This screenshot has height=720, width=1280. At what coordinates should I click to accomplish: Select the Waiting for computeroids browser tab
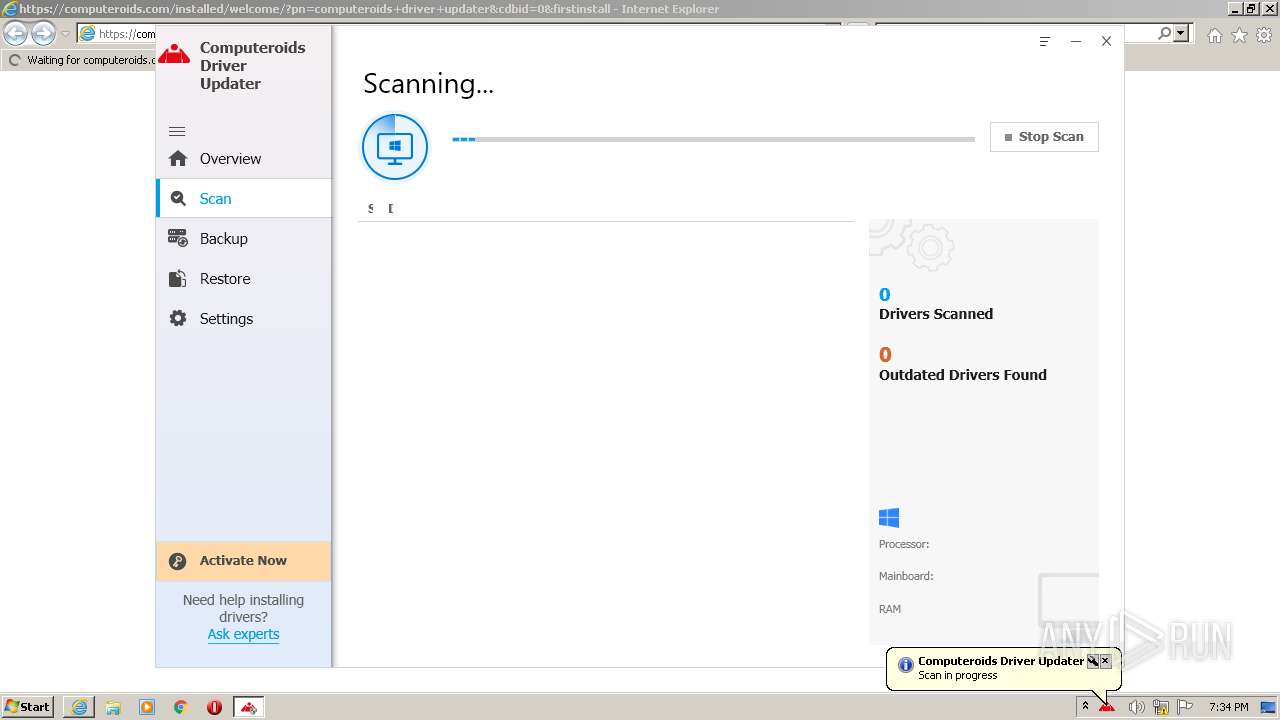click(x=80, y=60)
